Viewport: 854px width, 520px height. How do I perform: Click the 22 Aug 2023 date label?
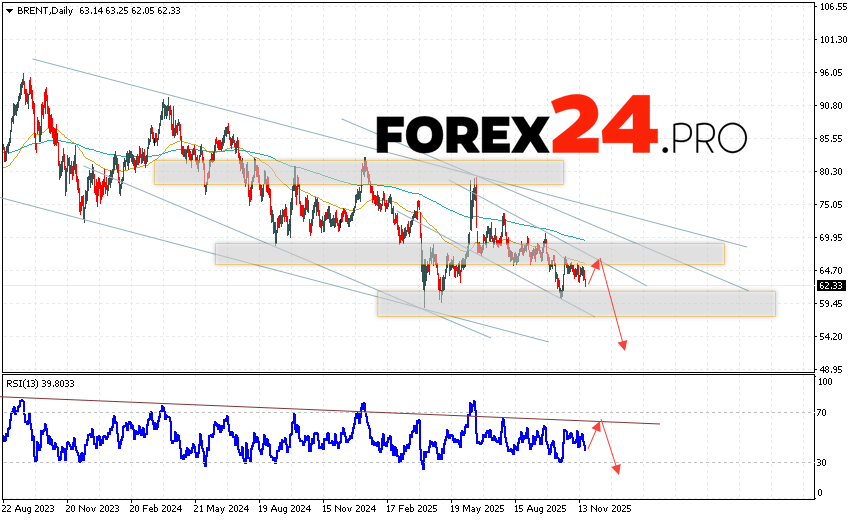29,508
